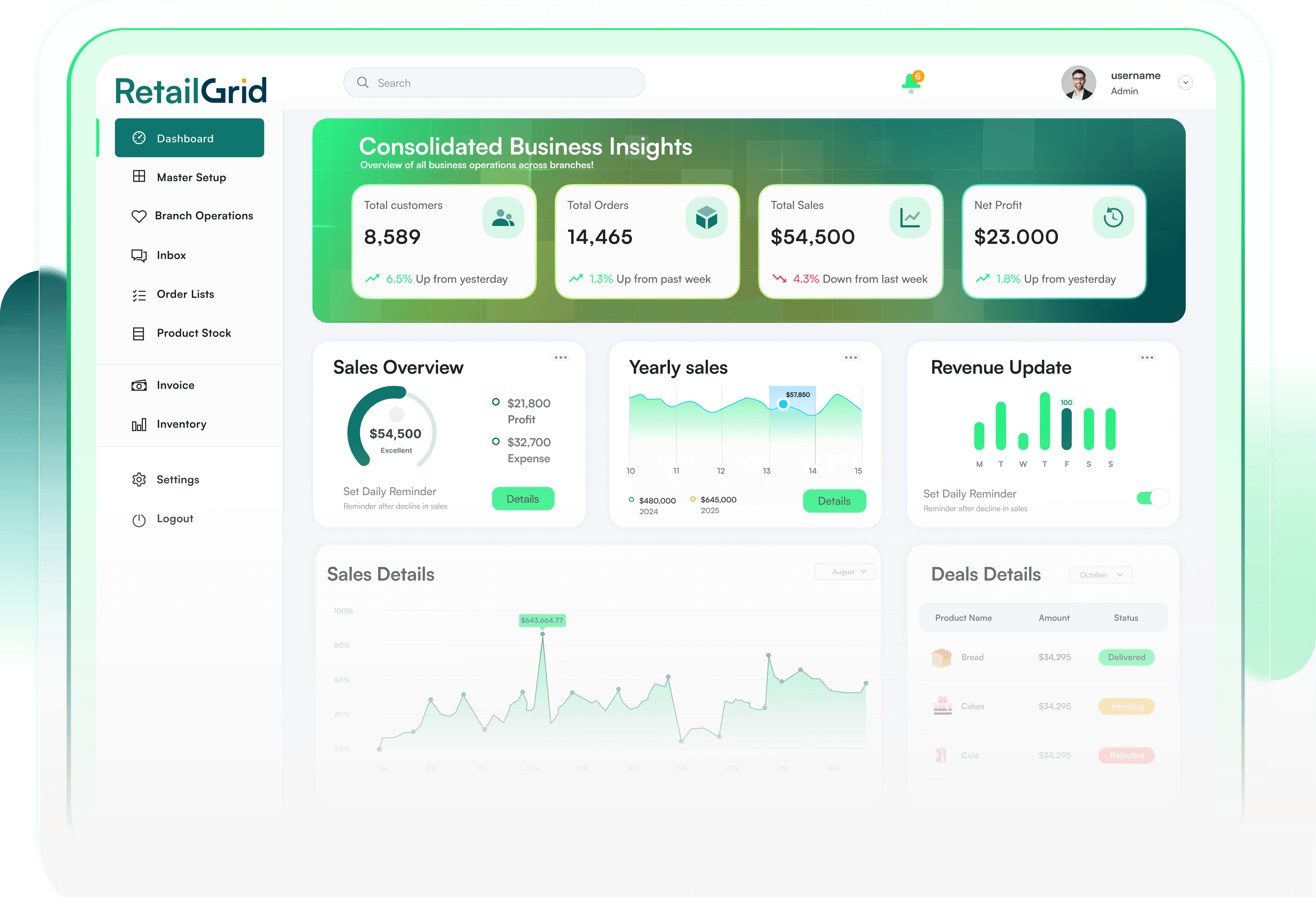This screenshot has width=1316, height=897.
Task: Click the Bread product icon
Action: click(941, 657)
